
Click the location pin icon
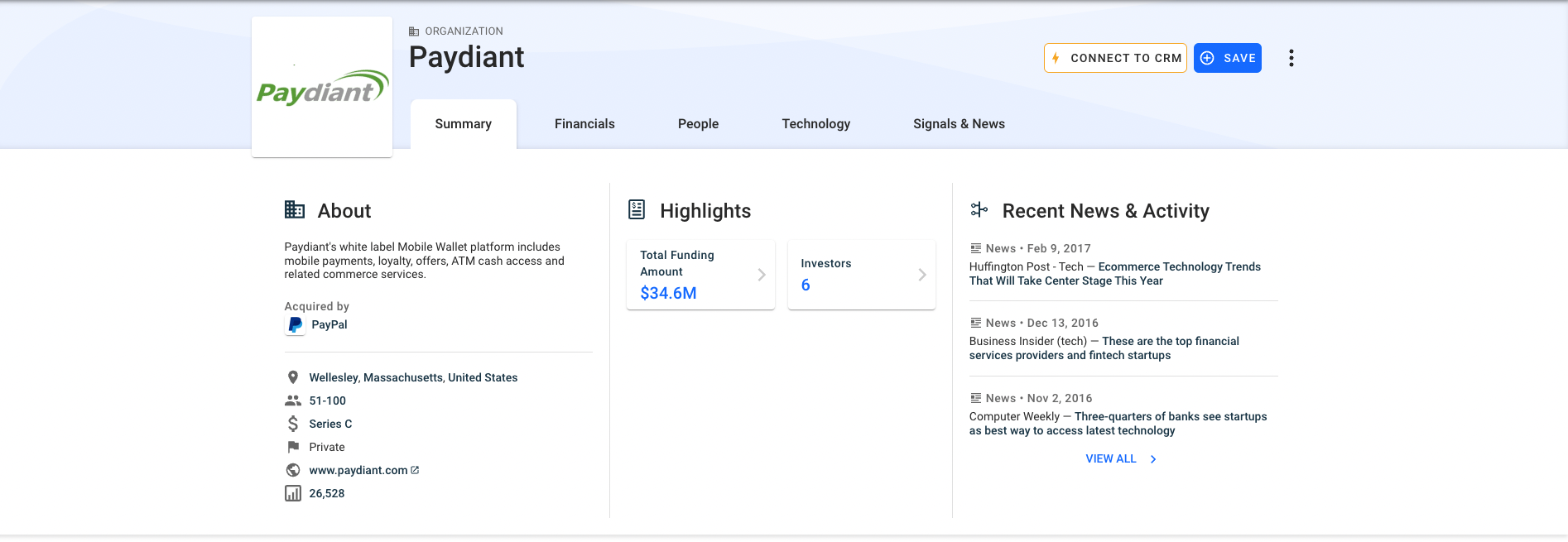coord(293,377)
